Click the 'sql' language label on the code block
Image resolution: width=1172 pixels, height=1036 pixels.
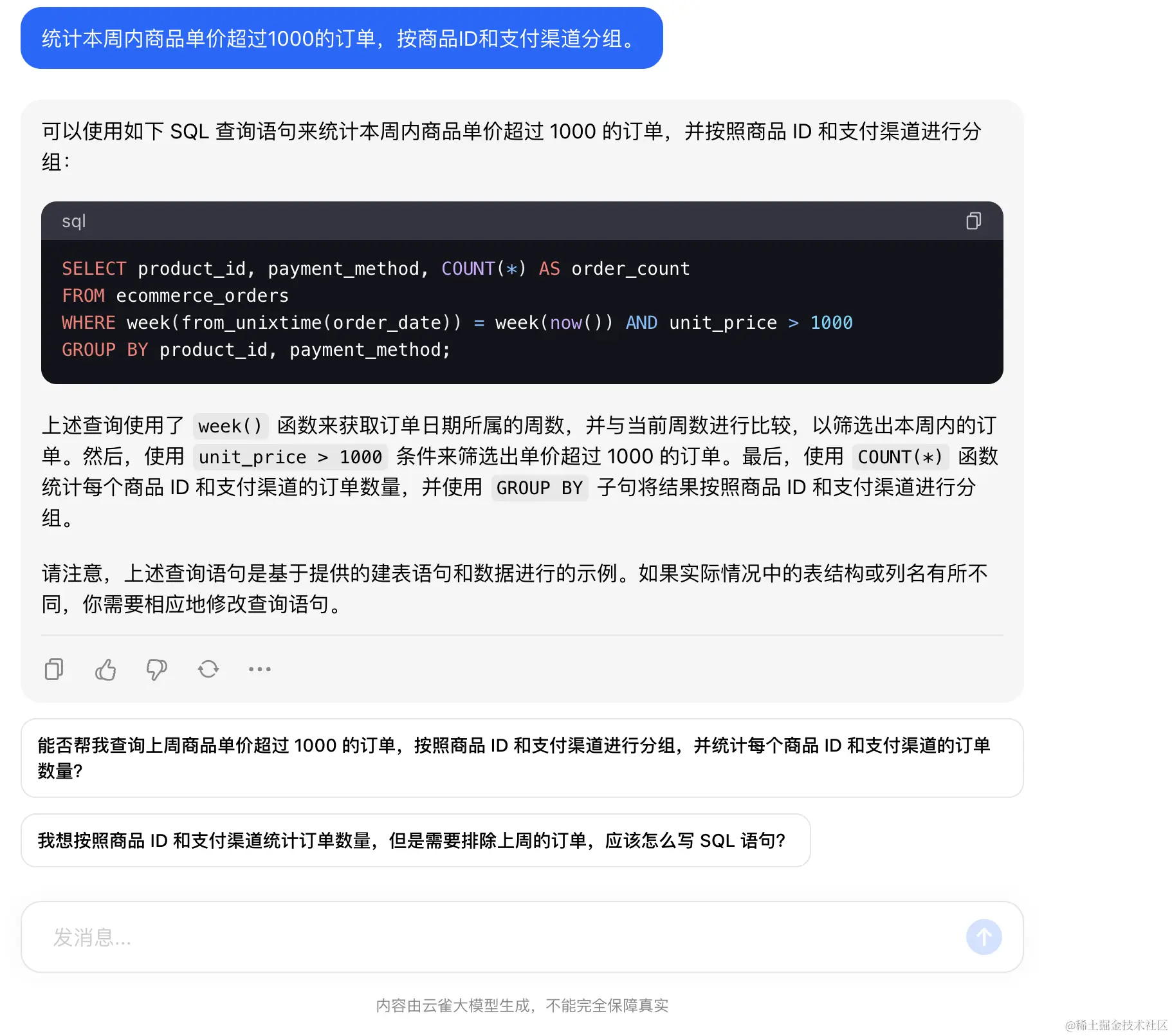73,221
